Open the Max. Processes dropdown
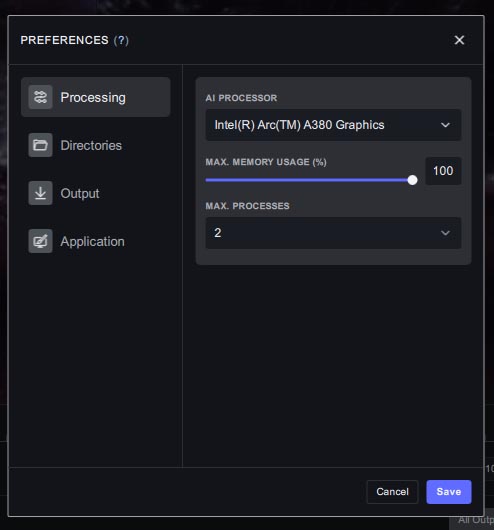Image resolution: width=494 pixels, height=530 pixels. click(x=333, y=233)
